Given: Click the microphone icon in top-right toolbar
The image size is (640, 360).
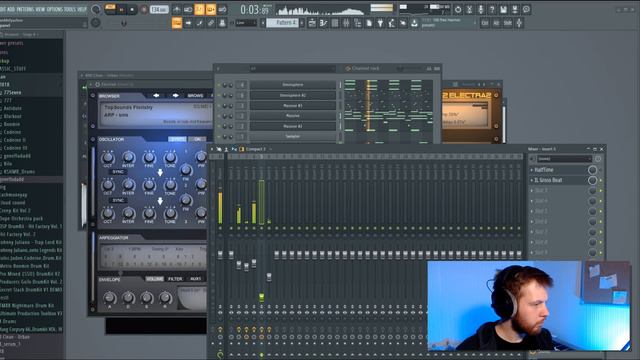Looking at the screenshot, I should pos(481,9).
